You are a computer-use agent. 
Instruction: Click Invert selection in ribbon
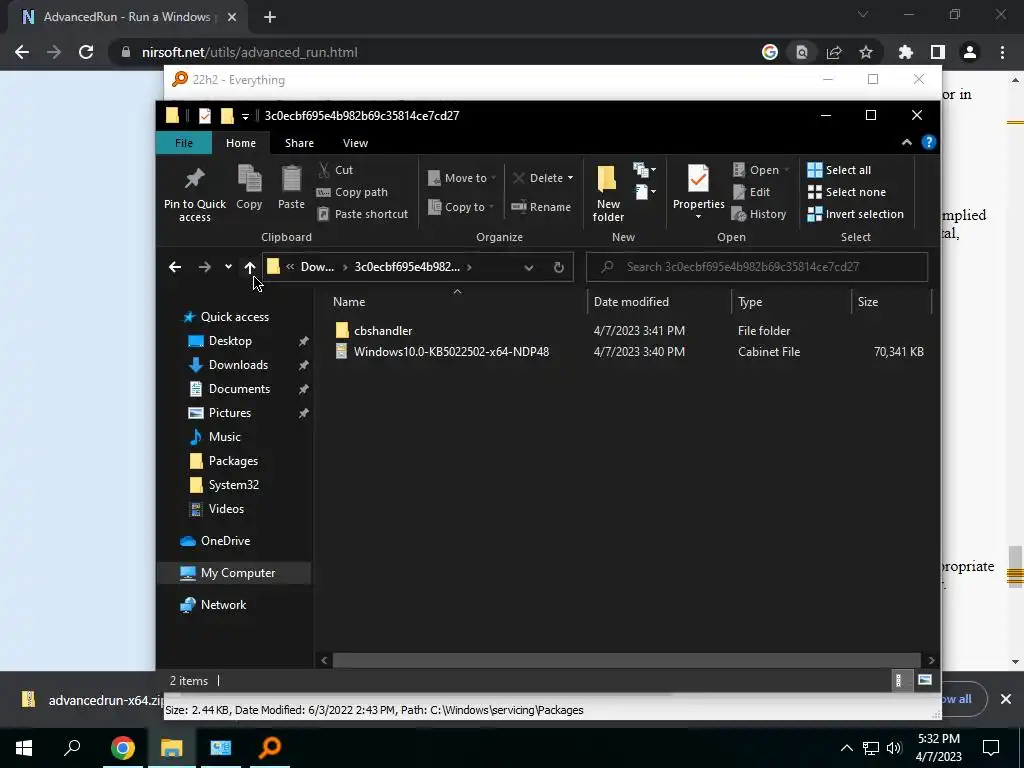tap(856, 214)
